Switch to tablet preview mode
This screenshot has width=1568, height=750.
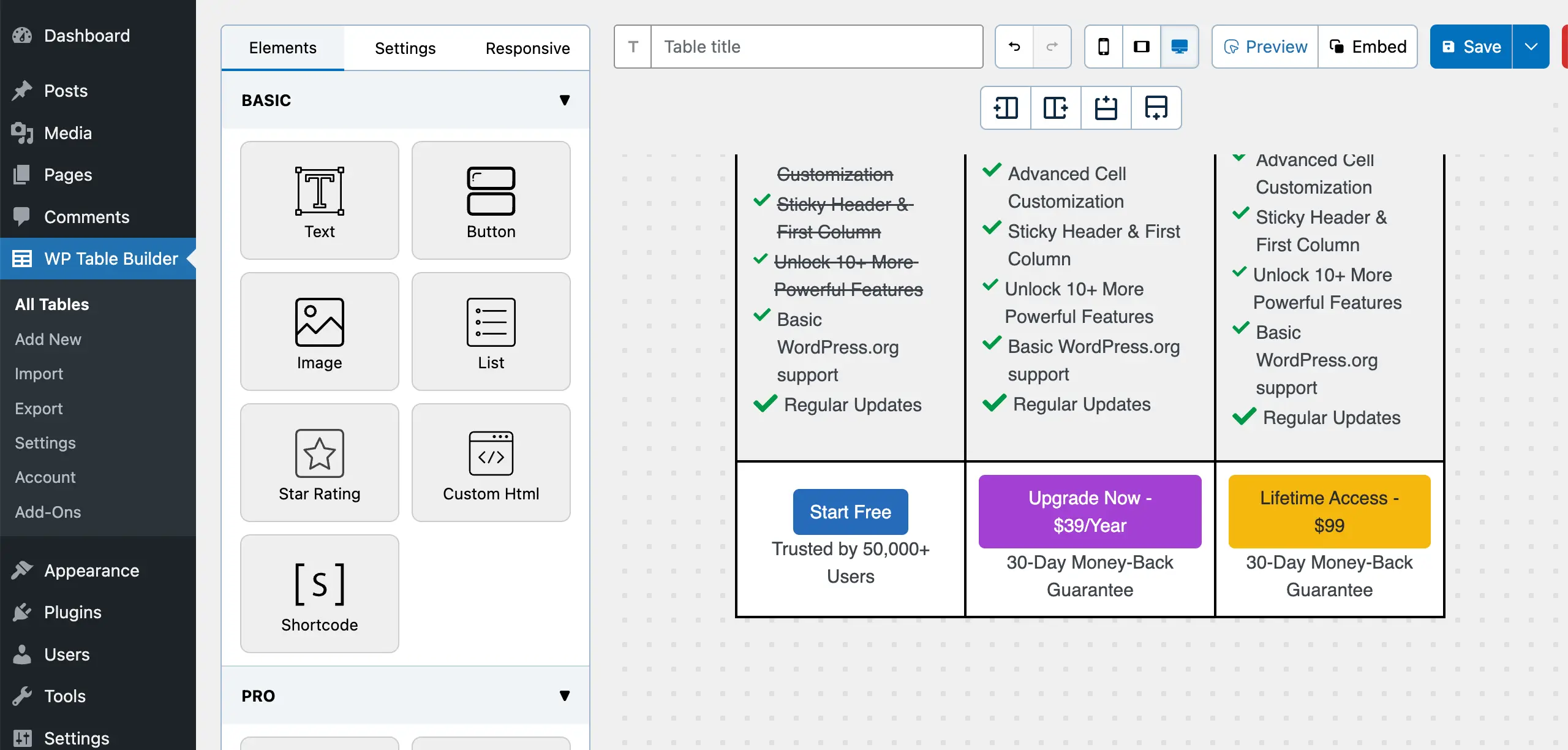click(x=1141, y=46)
